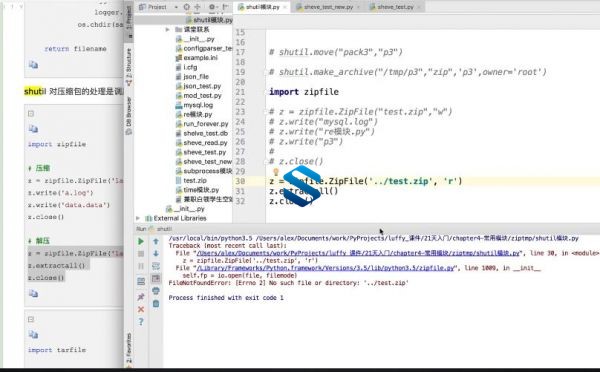Place cursor on 'import zipfile' line 21
Screen dimensions: 600x372
pos(304,92)
